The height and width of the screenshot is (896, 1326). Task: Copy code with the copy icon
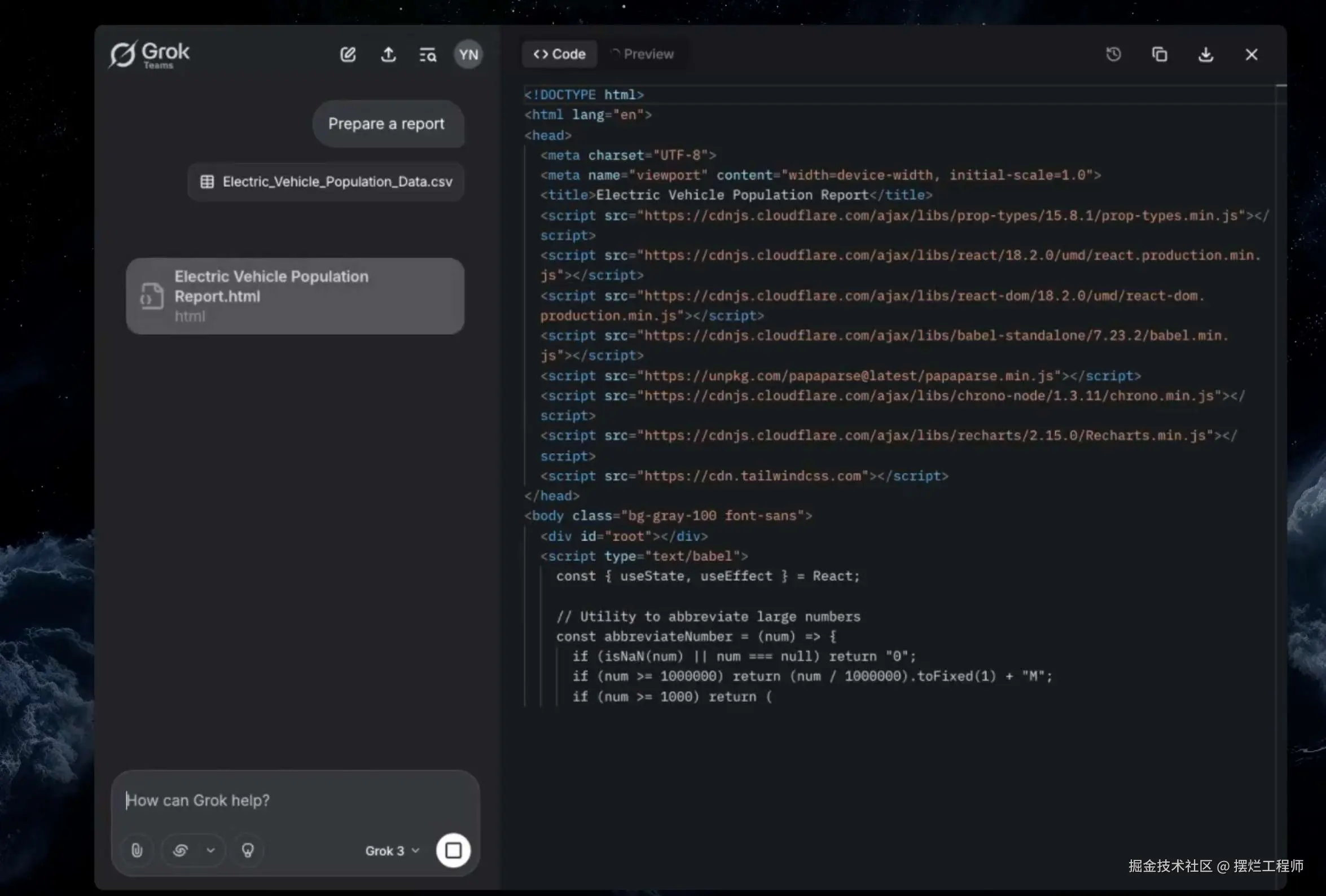1160,55
